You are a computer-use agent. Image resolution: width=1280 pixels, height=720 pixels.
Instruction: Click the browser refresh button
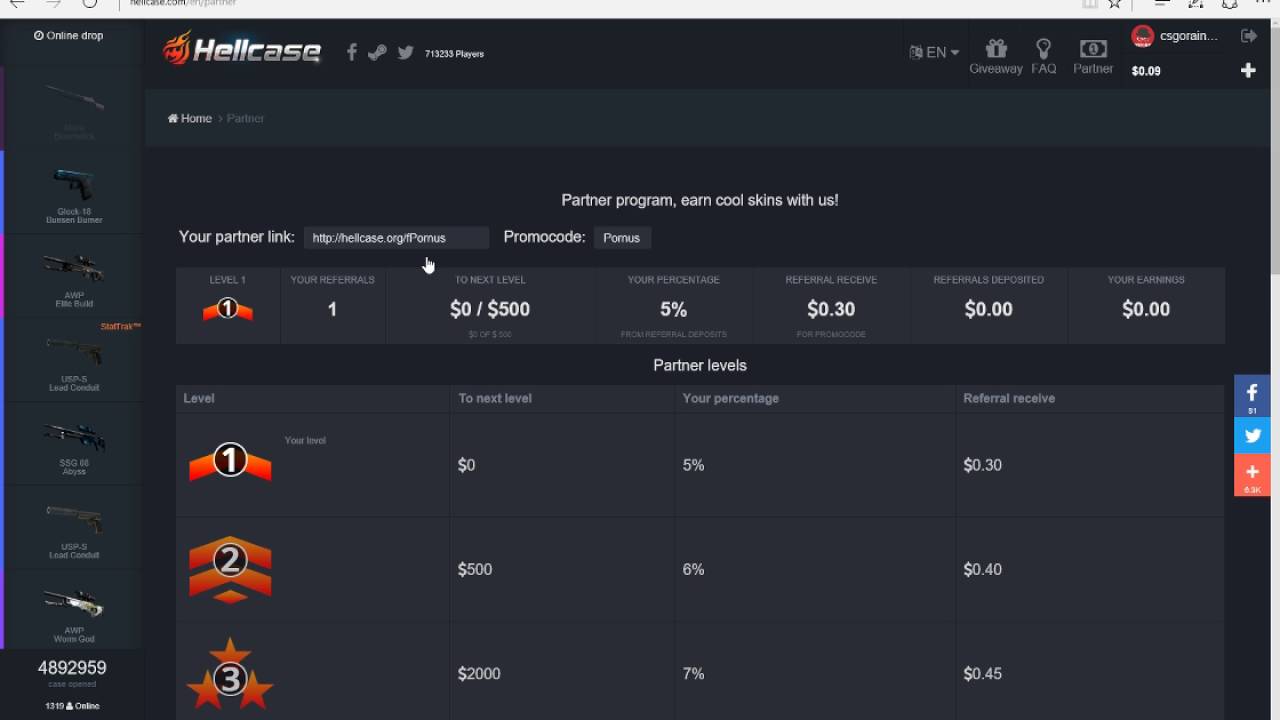pos(90,3)
